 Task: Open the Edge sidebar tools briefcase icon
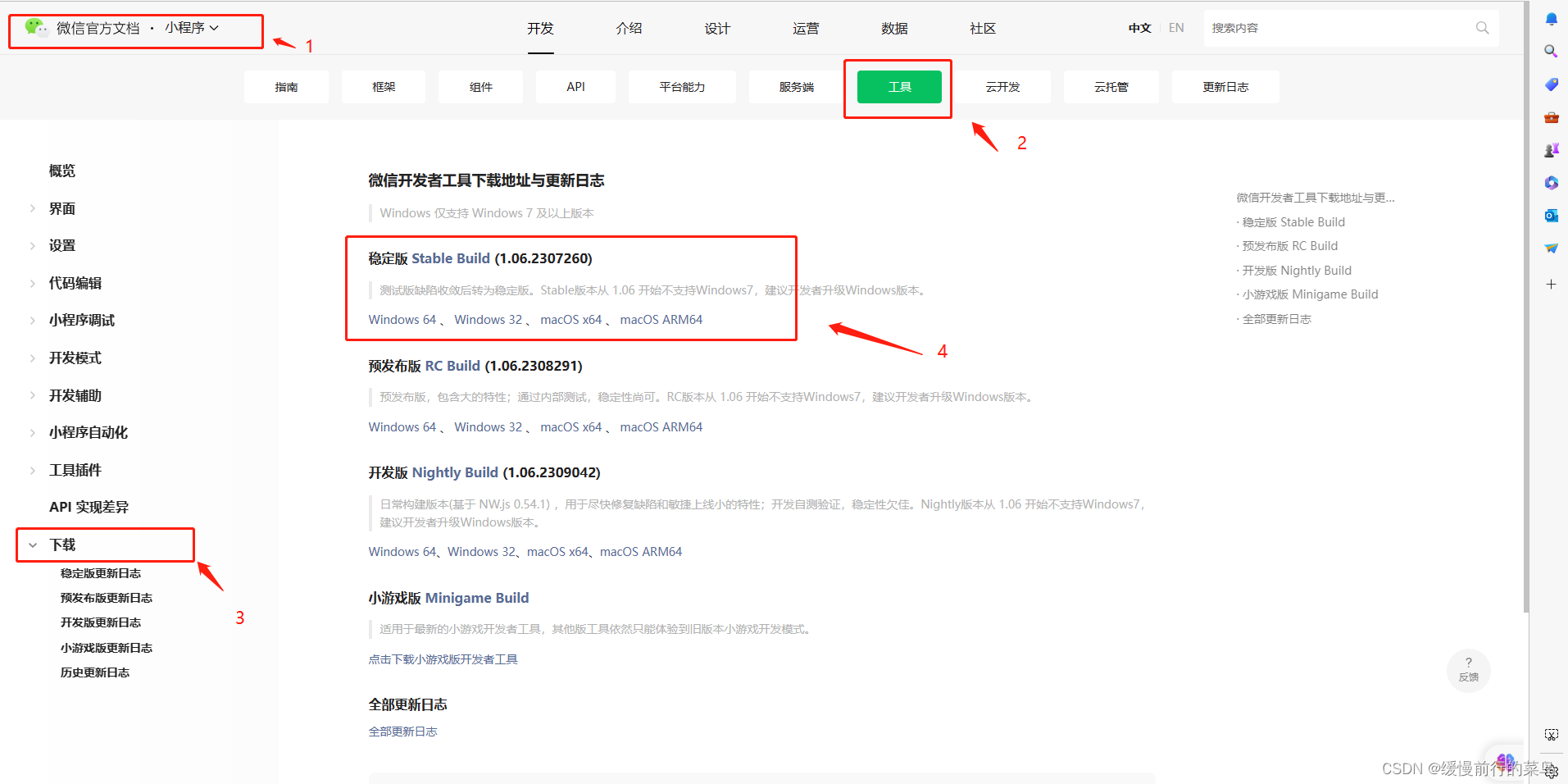(x=1551, y=117)
